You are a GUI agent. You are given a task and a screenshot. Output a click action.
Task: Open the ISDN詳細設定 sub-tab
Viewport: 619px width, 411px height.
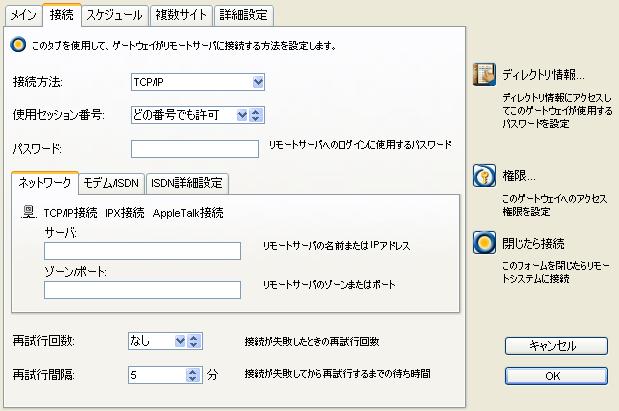[x=187, y=183]
